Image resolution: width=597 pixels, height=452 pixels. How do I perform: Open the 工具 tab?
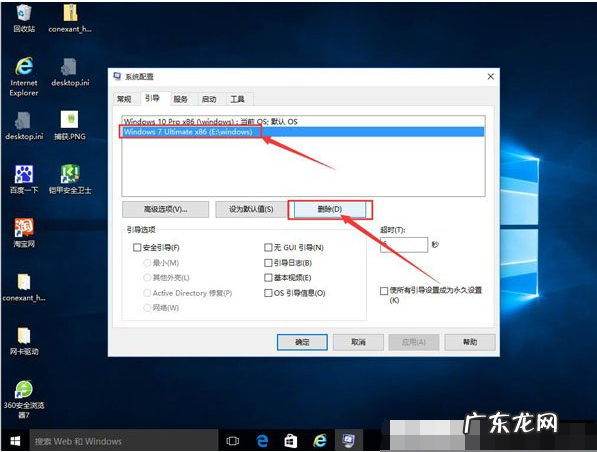[237, 99]
